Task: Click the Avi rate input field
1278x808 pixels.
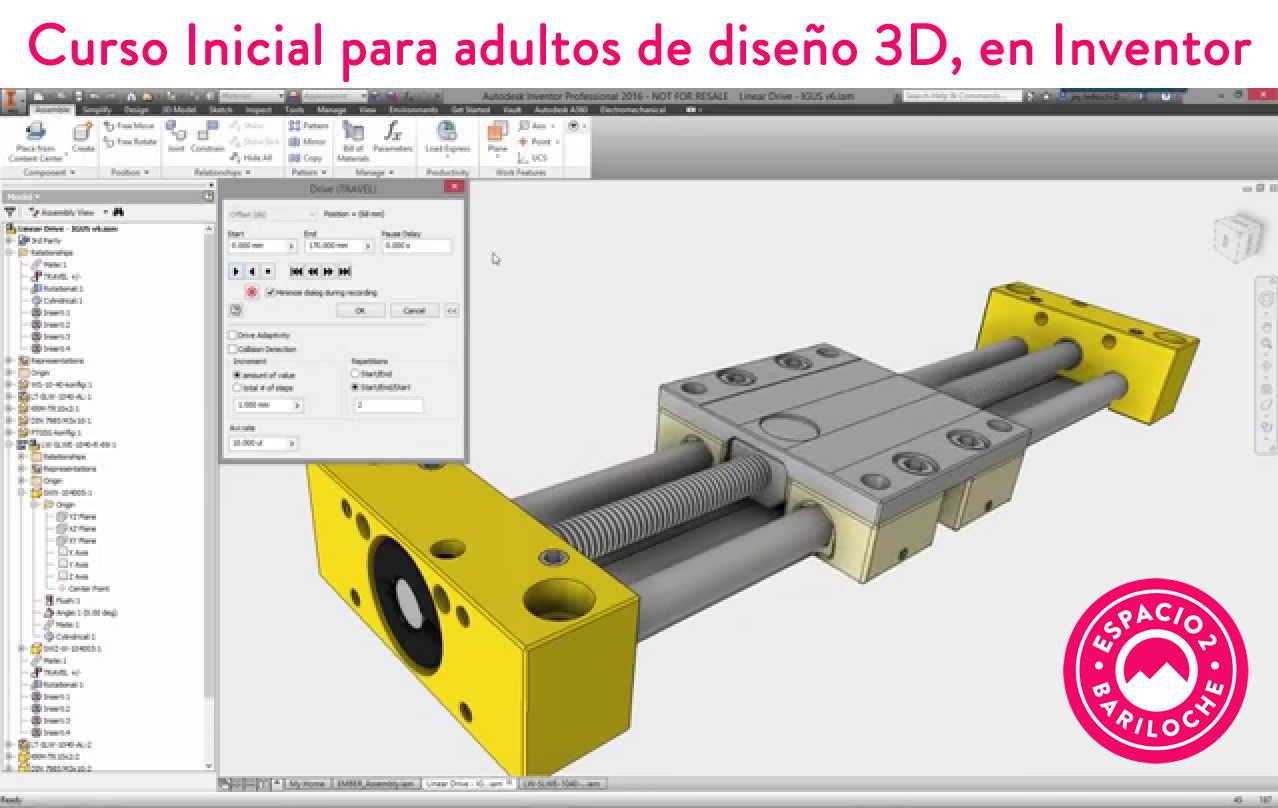Action: tap(263, 442)
